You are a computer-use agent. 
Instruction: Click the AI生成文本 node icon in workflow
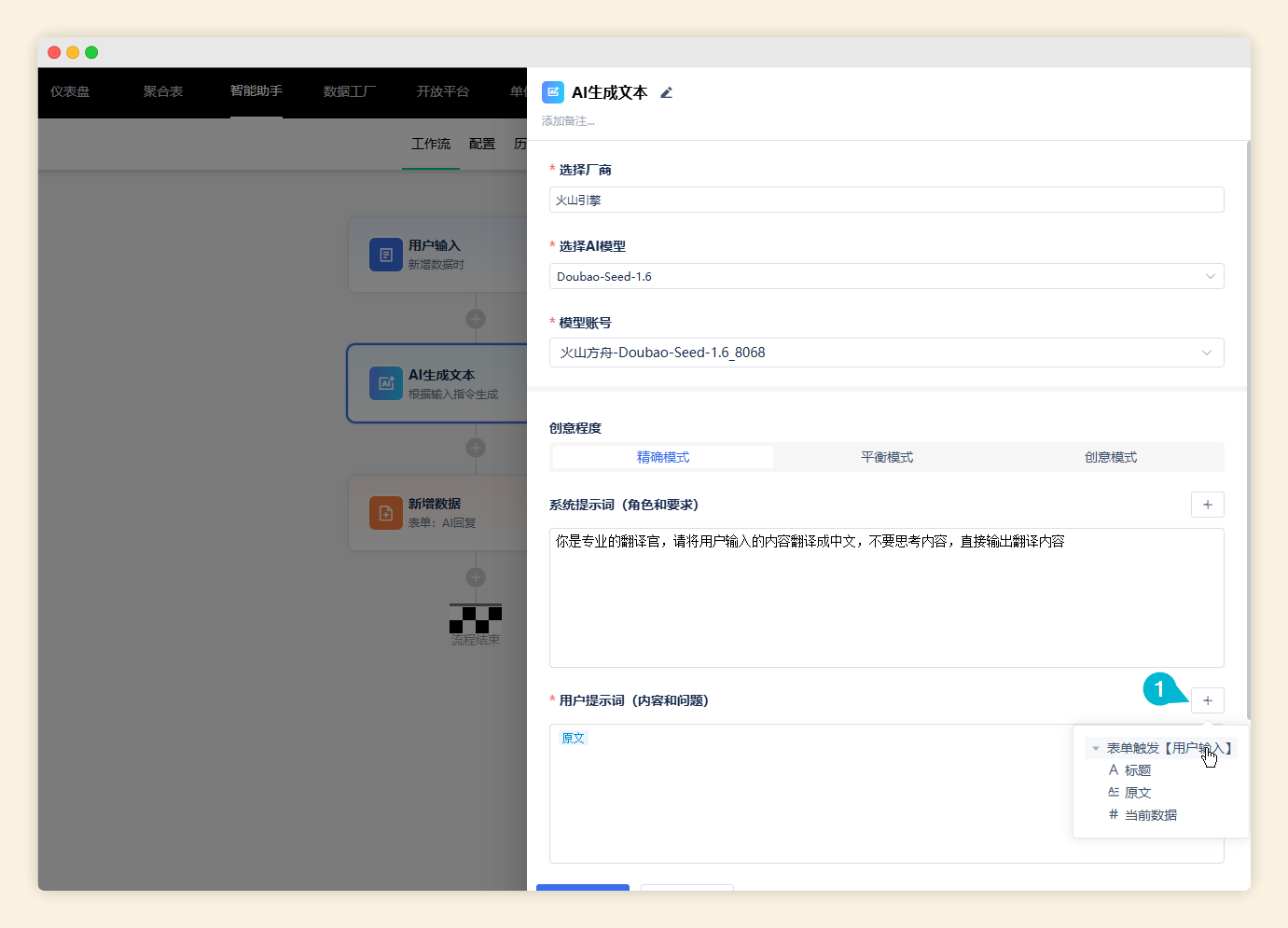coord(385,382)
